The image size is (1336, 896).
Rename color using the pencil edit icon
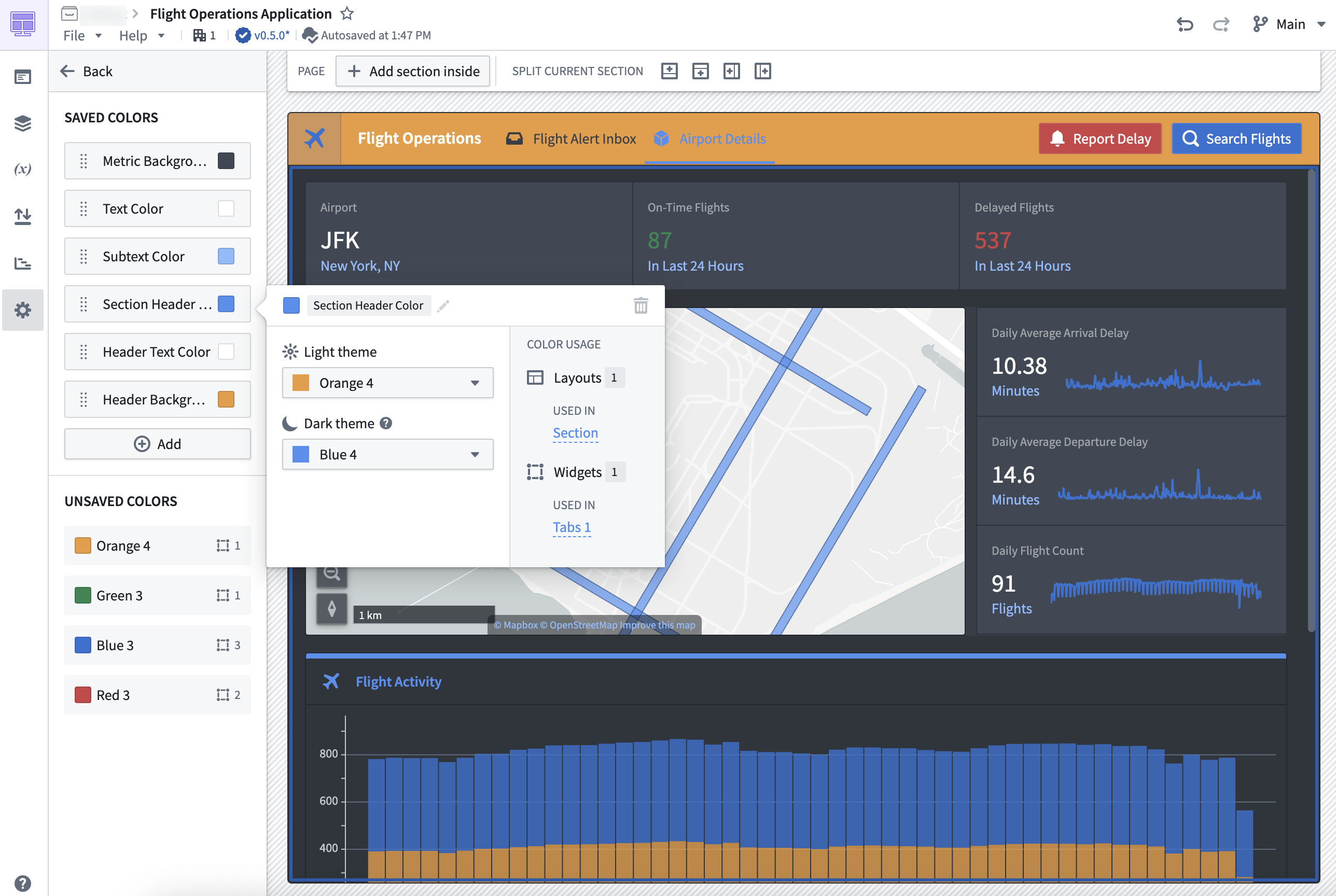(443, 306)
